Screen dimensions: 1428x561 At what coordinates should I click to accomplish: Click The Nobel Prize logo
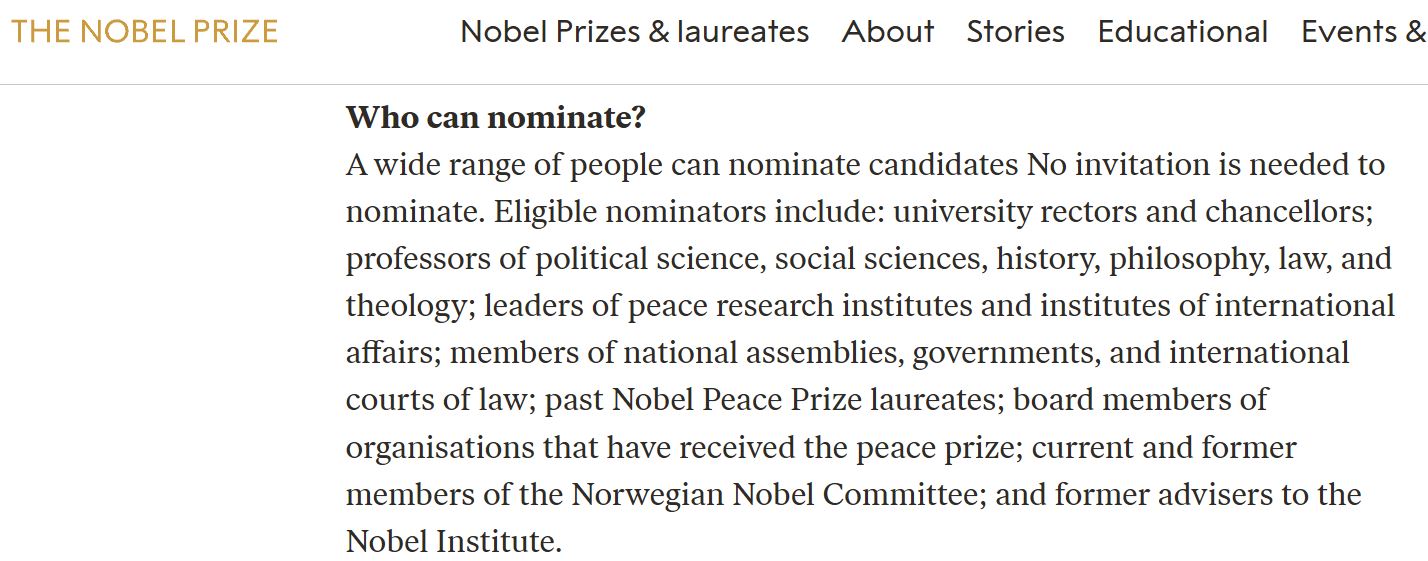144,31
